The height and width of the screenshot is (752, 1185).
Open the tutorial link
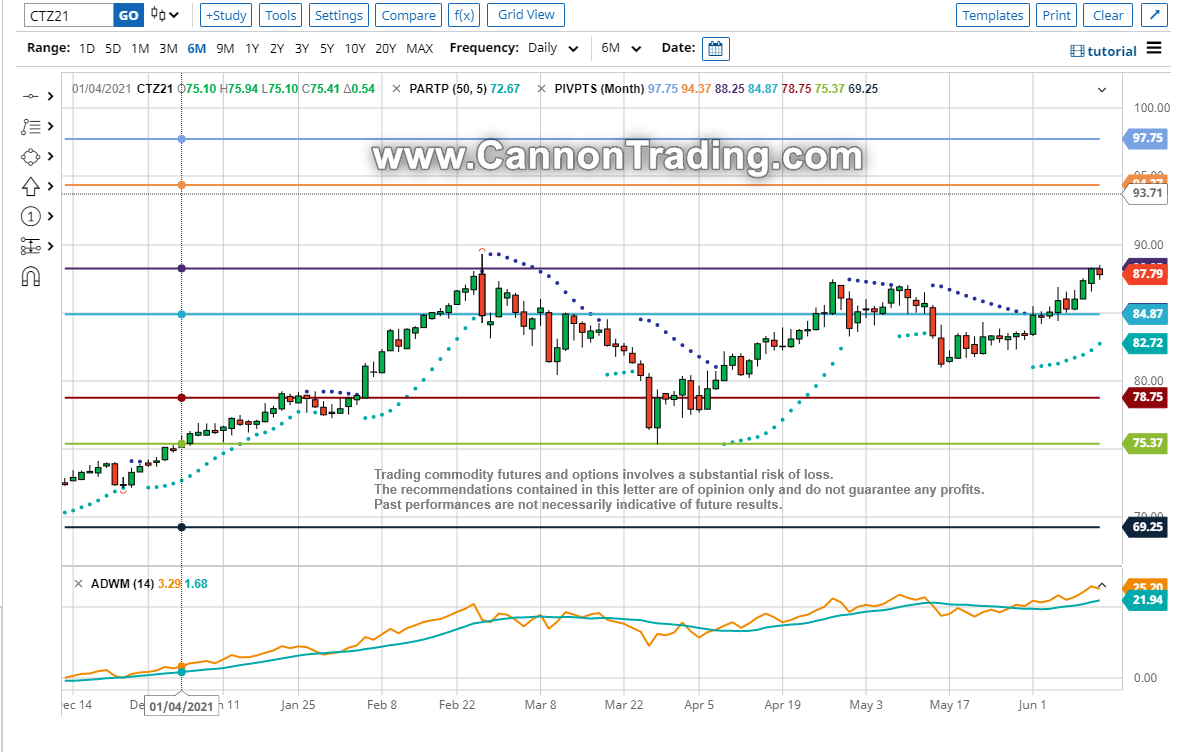[1103, 51]
